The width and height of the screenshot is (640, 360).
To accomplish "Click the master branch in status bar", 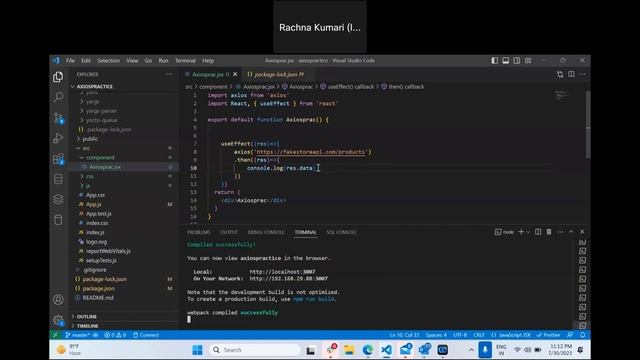I will click(x=78, y=335).
